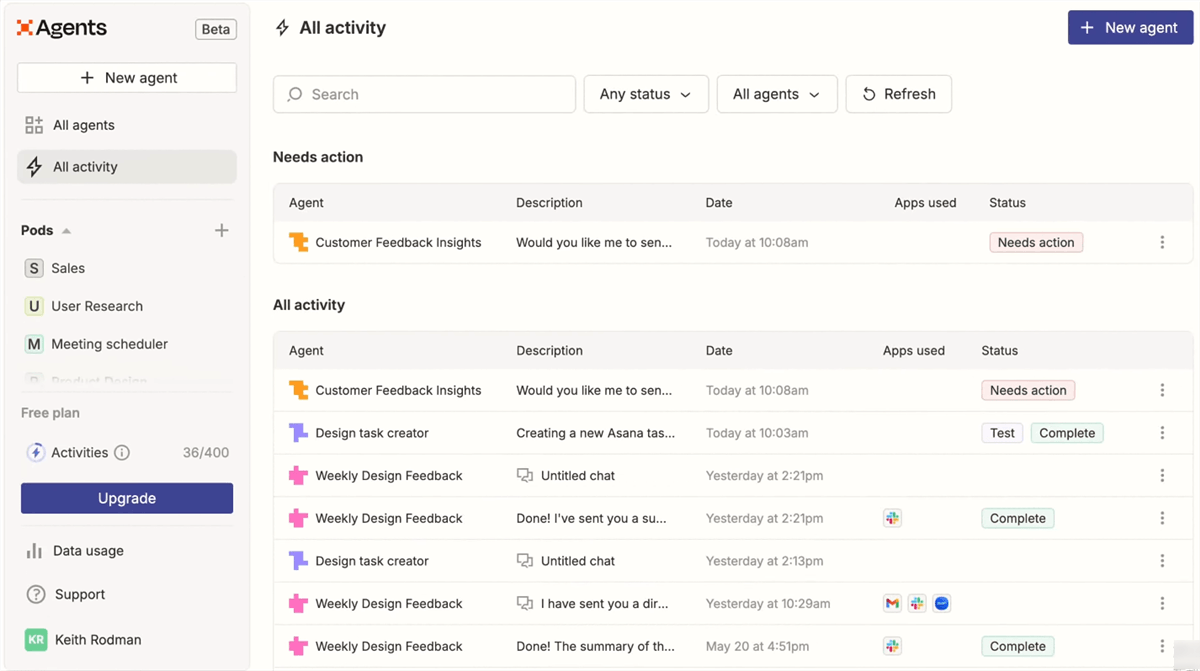Image resolution: width=1200 pixels, height=671 pixels.
Task: Click the Test badge on Design task creator
Action: [x=1002, y=433]
